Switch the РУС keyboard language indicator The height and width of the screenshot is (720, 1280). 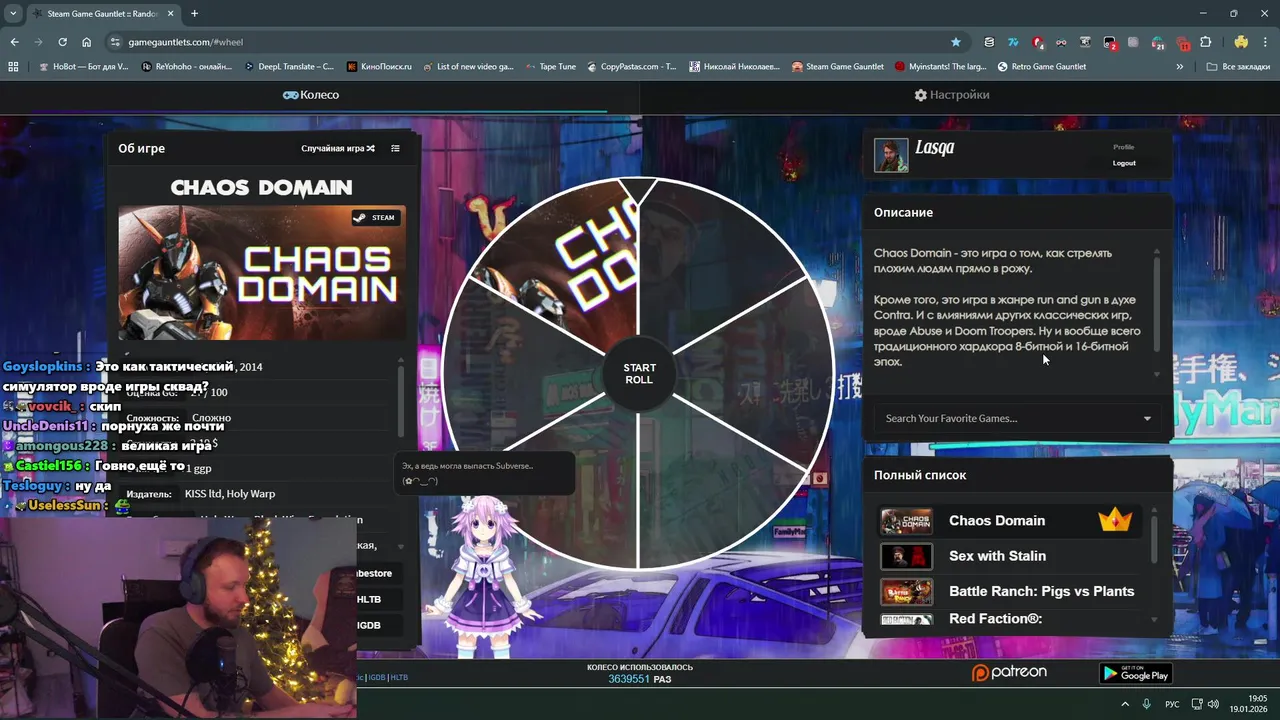point(1172,704)
